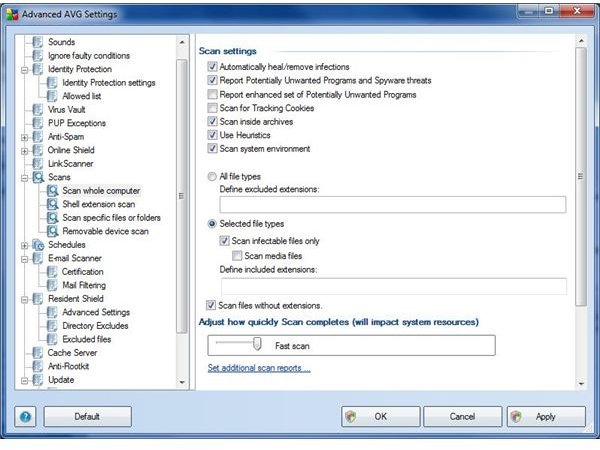The image size is (600, 450).
Task: Open Shell extension scan settings
Action: (x=99, y=204)
